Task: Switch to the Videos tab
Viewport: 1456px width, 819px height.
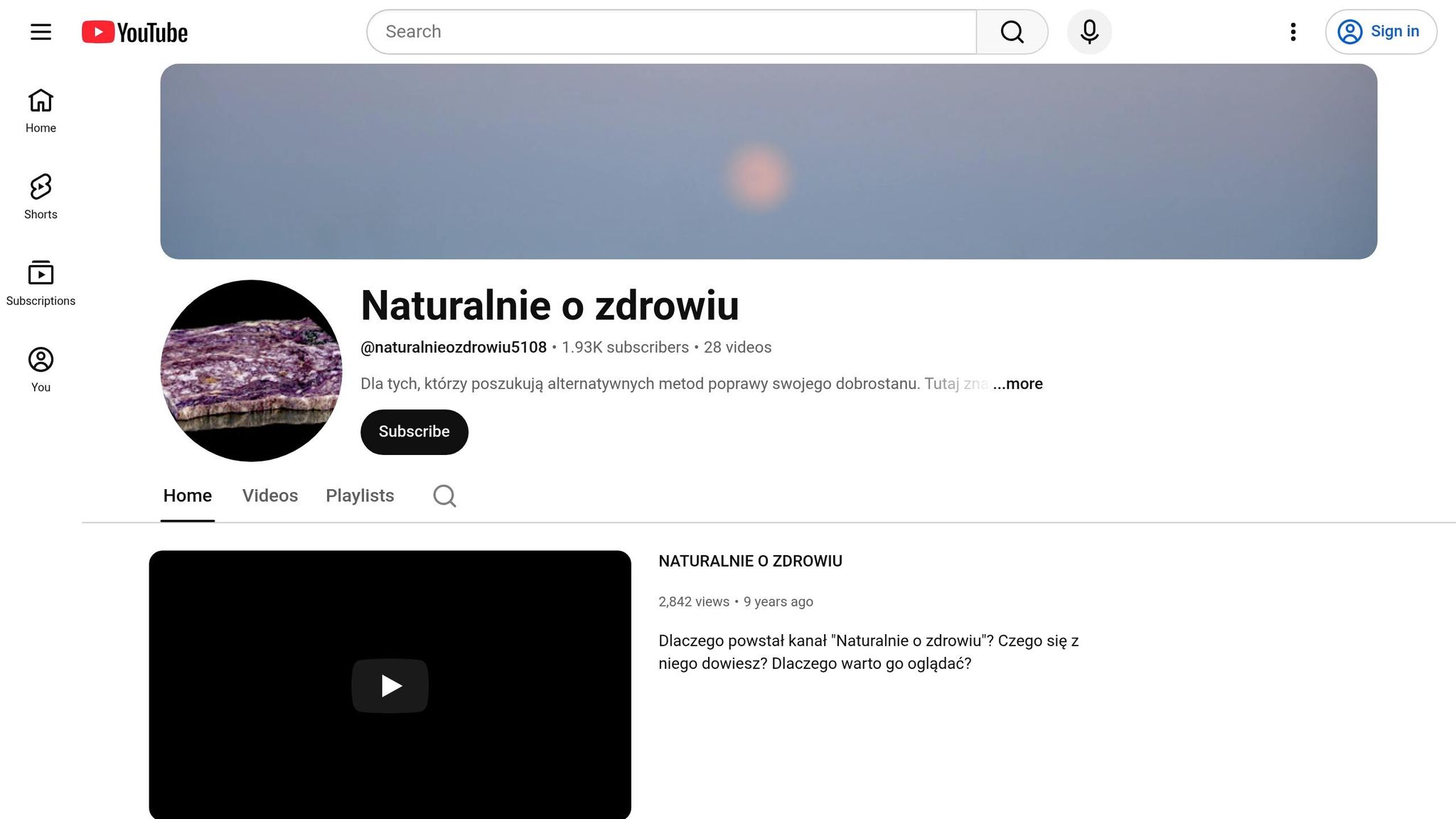Action: click(270, 496)
